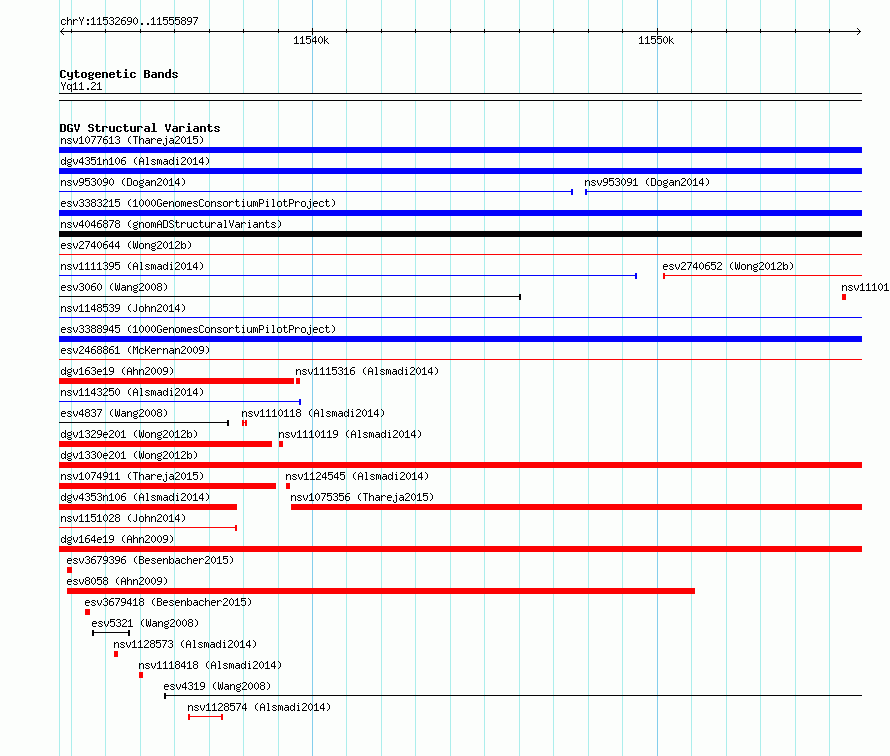Viewport: 890px width, 756px height.
Task: Open nsv1115316 (Alsmadi2014) variant label
Action: click(367, 371)
